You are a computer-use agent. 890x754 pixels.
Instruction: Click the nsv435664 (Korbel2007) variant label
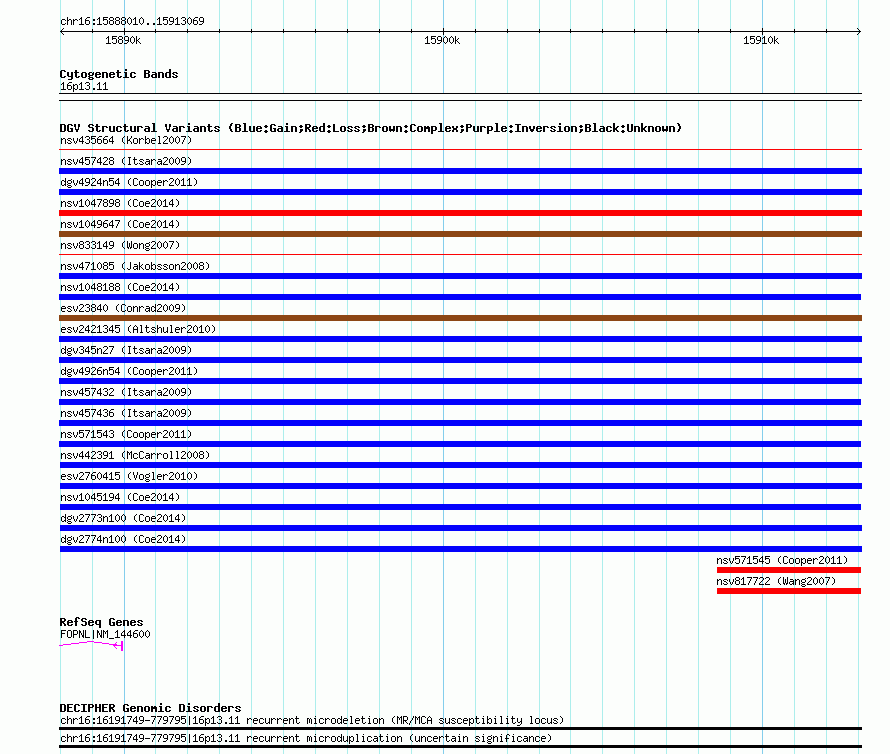tap(126, 140)
